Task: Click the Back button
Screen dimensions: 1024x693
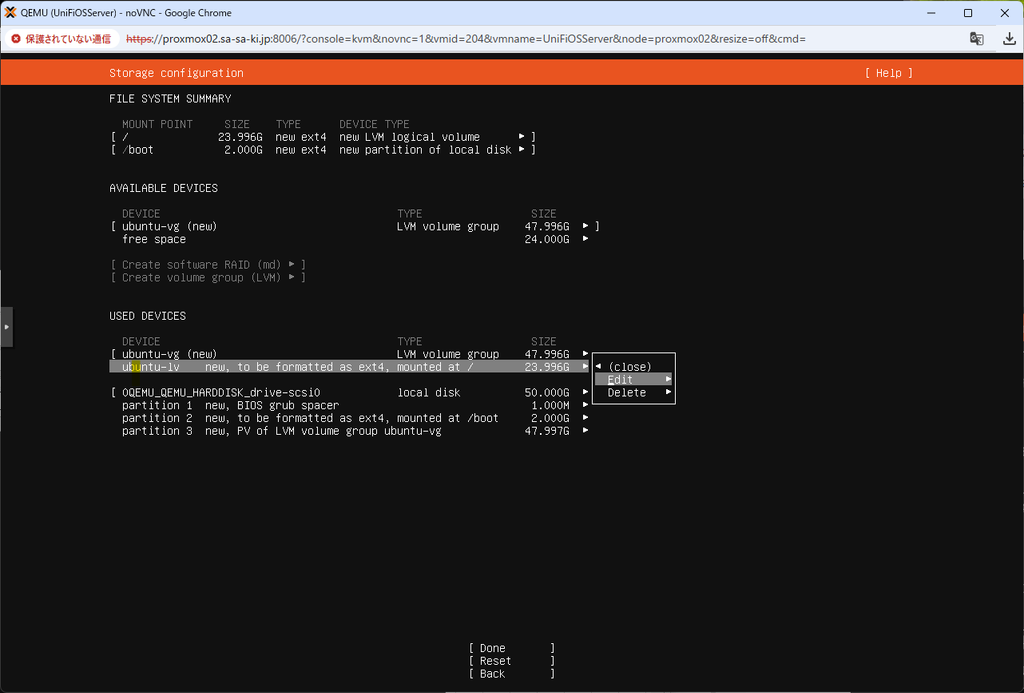Action: coord(511,674)
